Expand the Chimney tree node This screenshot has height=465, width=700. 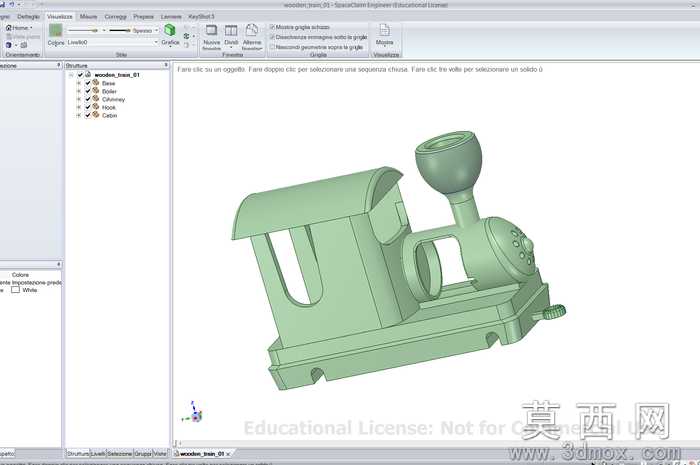79,100
